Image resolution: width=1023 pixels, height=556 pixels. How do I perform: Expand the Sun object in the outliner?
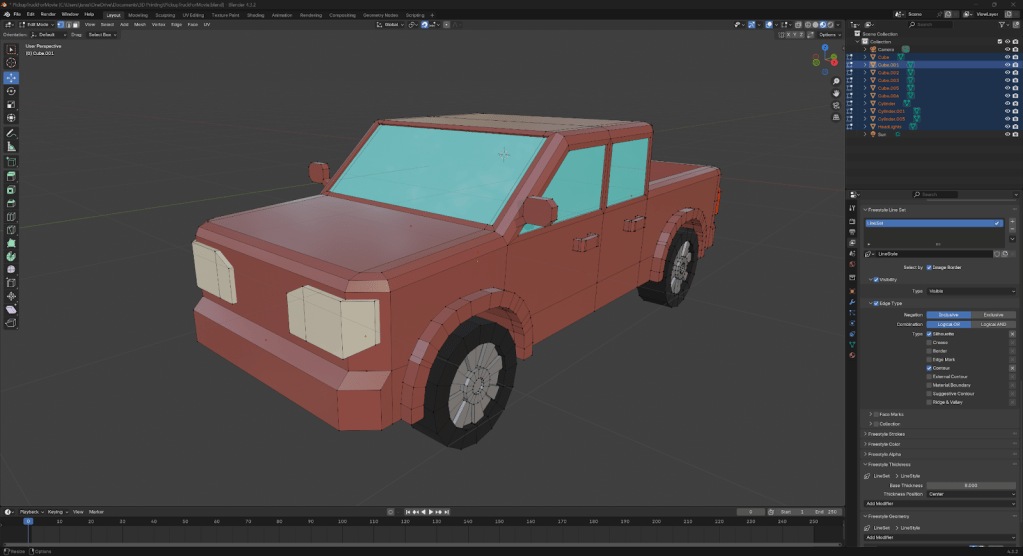pyautogui.click(x=866, y=134)
